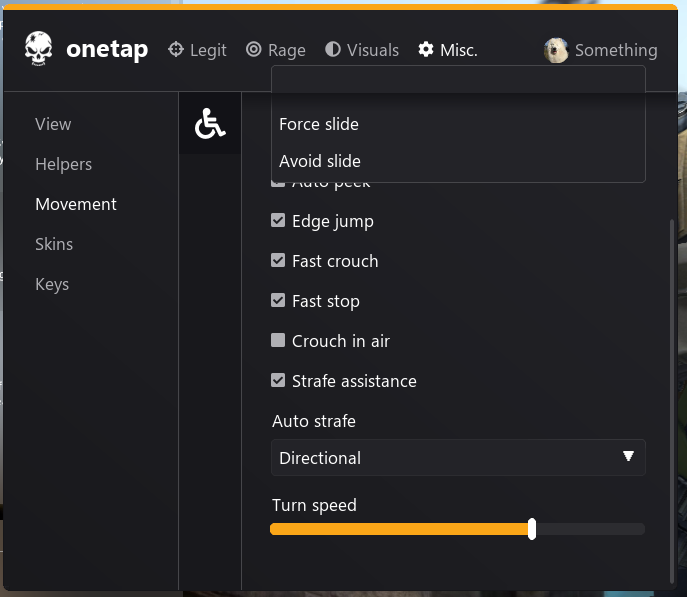This screenshot has width=687, height=597.
Task: Select the wheelchair movement icon tab
Action: pyautogui.click(x=210, y=123)
